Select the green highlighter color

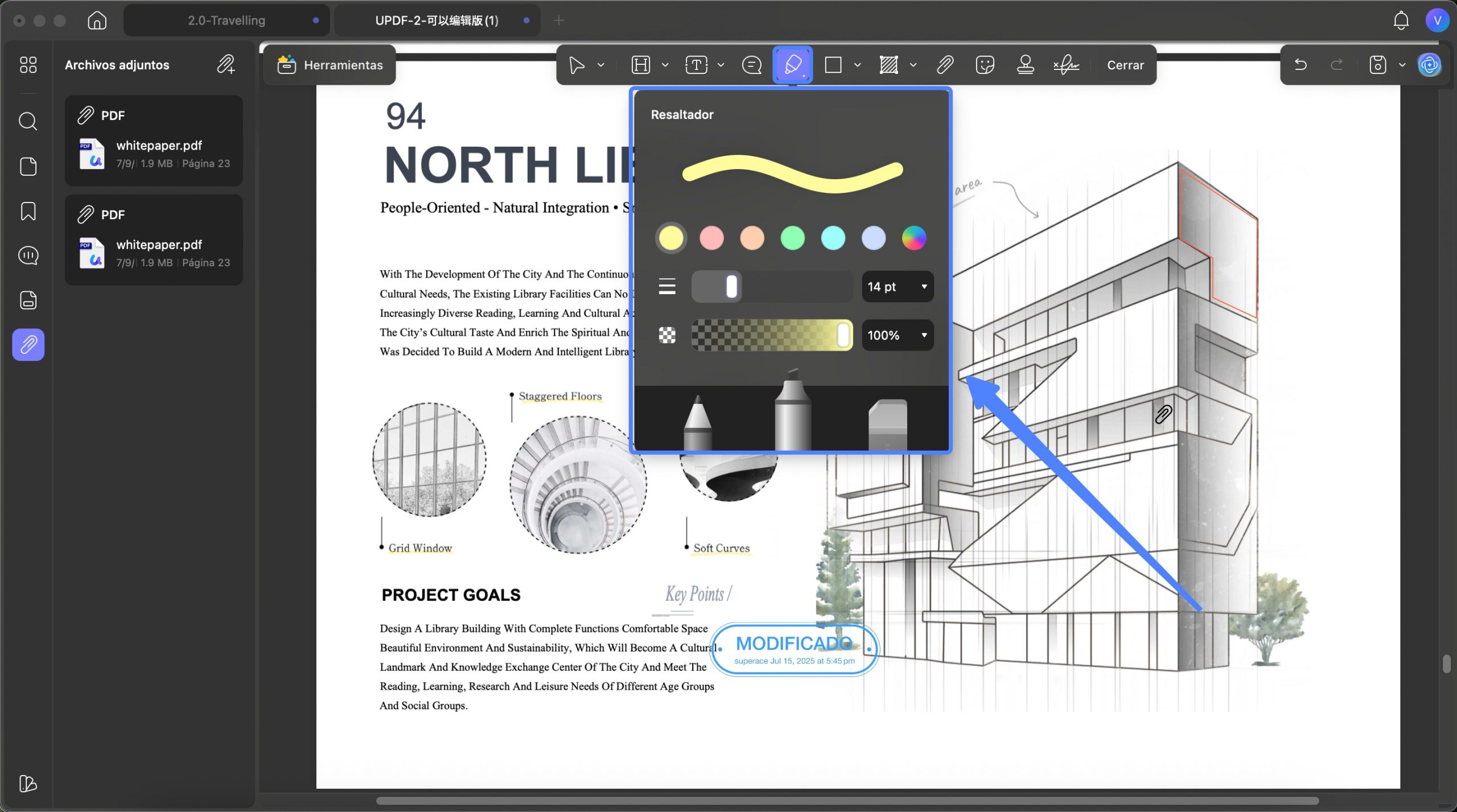pos(792,238)
